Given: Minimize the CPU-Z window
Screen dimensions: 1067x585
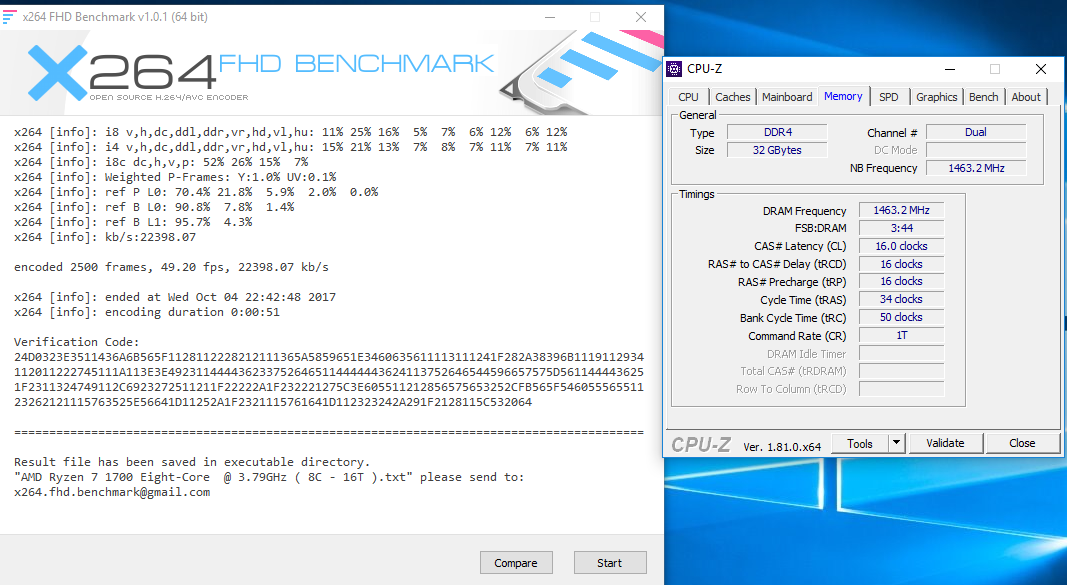Looking at the screenshot, I should (x=949, y=69).
